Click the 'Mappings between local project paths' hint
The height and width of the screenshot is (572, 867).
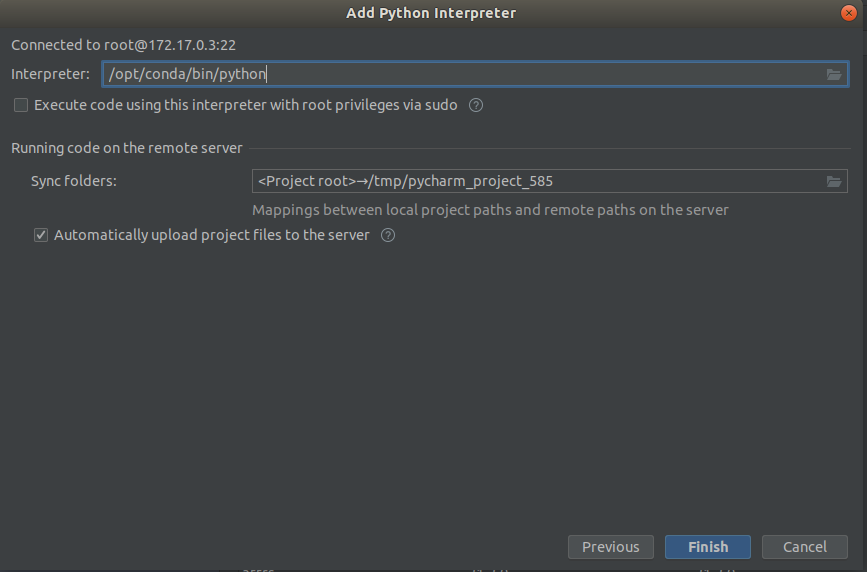point(490,210)
